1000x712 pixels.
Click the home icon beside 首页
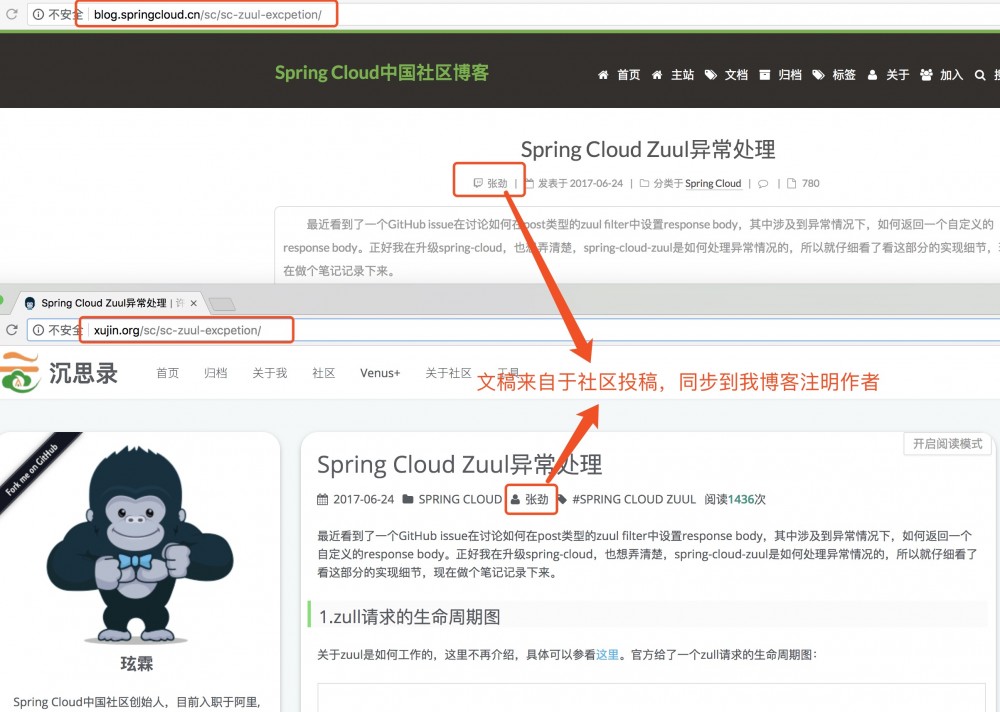click(603, 75)
